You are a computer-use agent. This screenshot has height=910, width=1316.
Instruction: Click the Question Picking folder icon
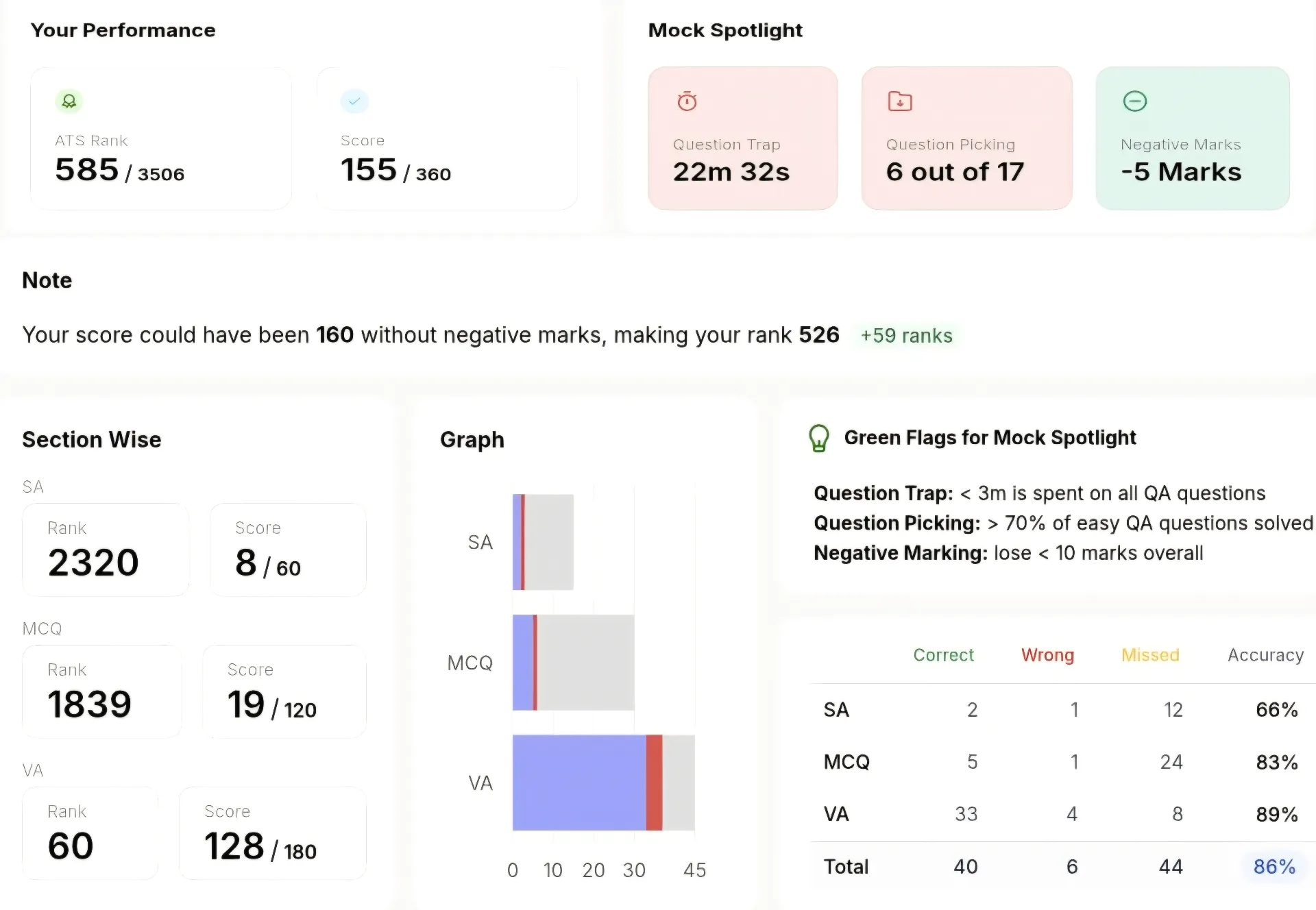[900, 101]
